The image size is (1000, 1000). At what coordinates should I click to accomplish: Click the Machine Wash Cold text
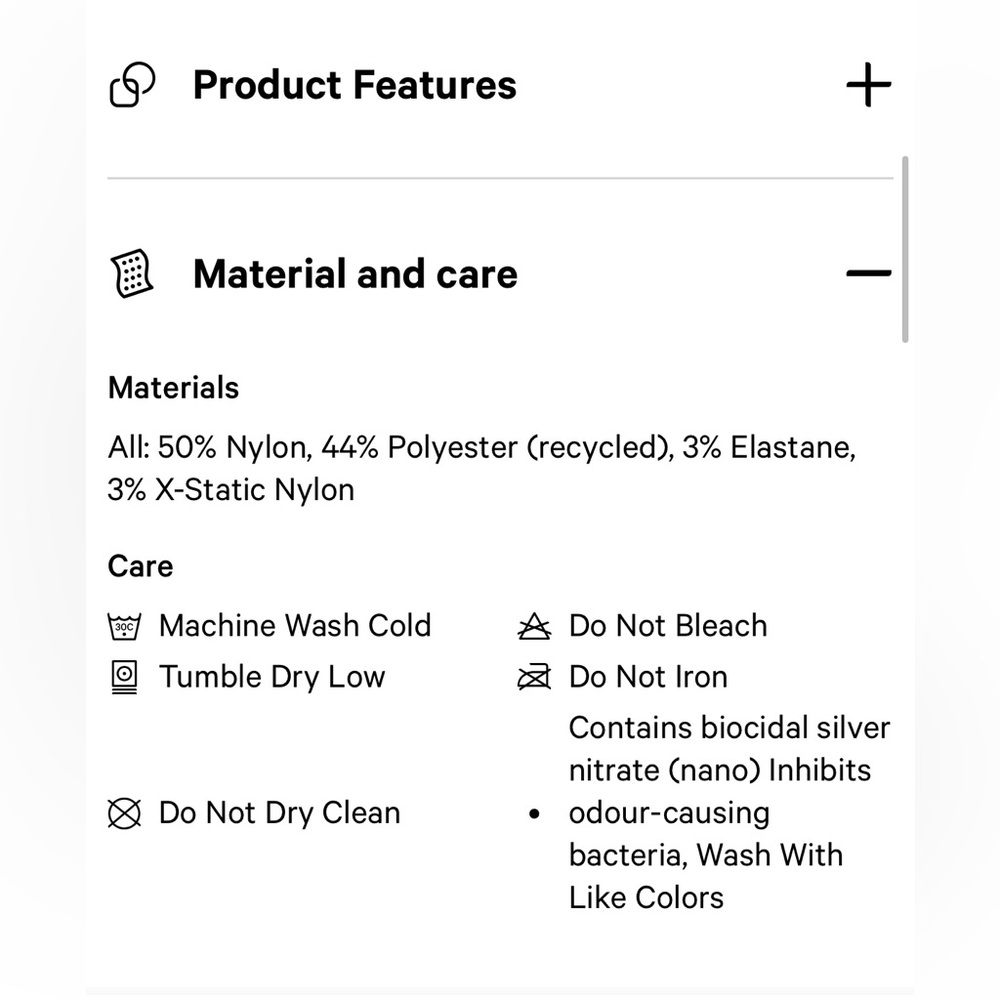pyautogui.click(x=295, y=626)
